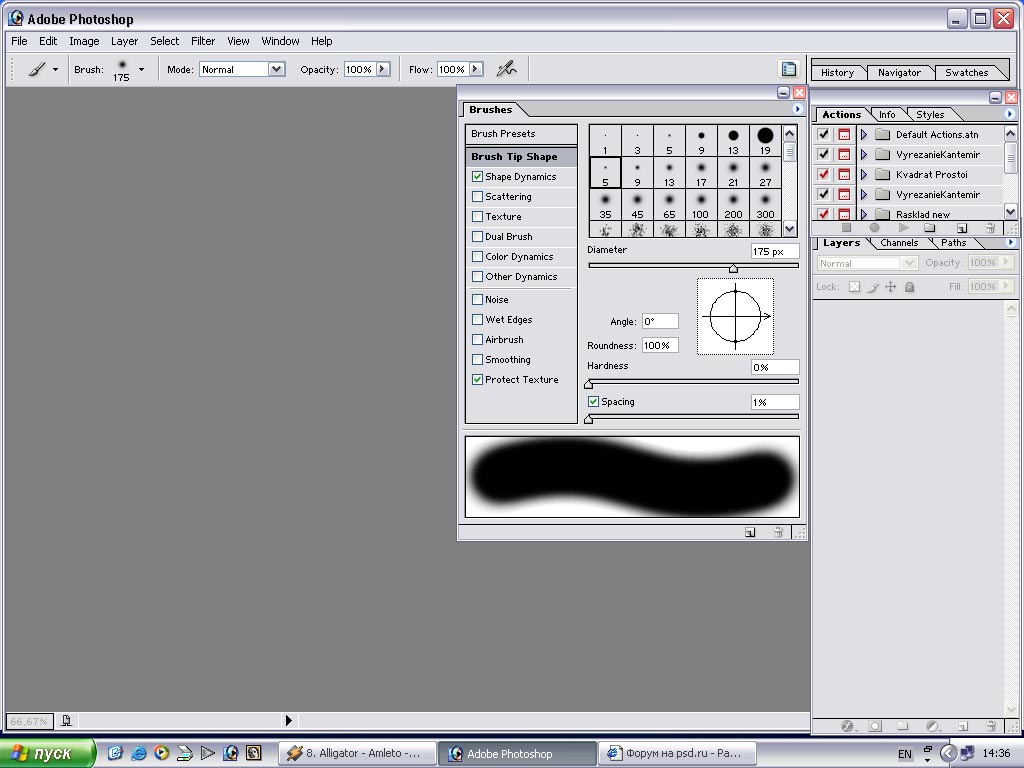Screen dimensions: 1024x768
Task: Begin recording an action
Action: point(874,228)
